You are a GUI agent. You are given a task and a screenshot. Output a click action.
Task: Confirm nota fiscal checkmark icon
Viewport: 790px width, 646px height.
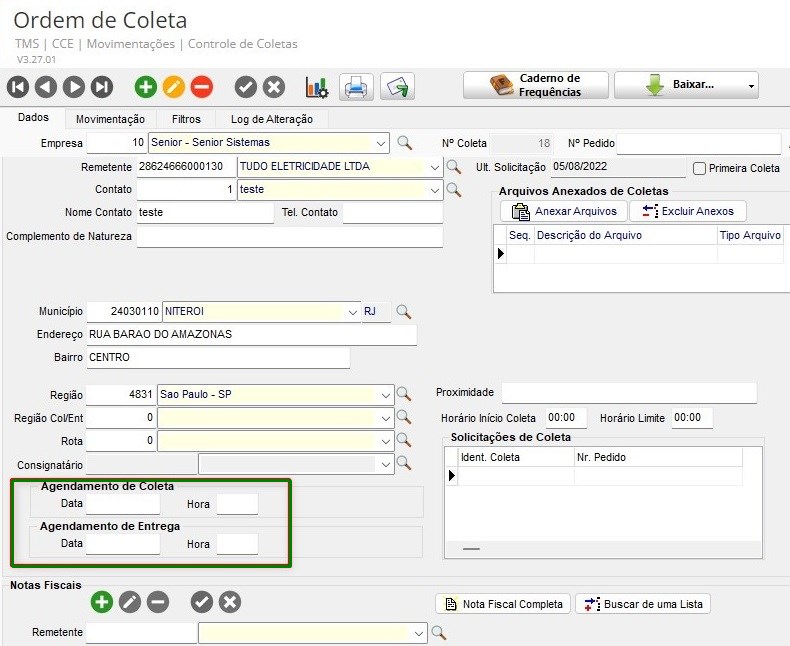coord(202,602)
